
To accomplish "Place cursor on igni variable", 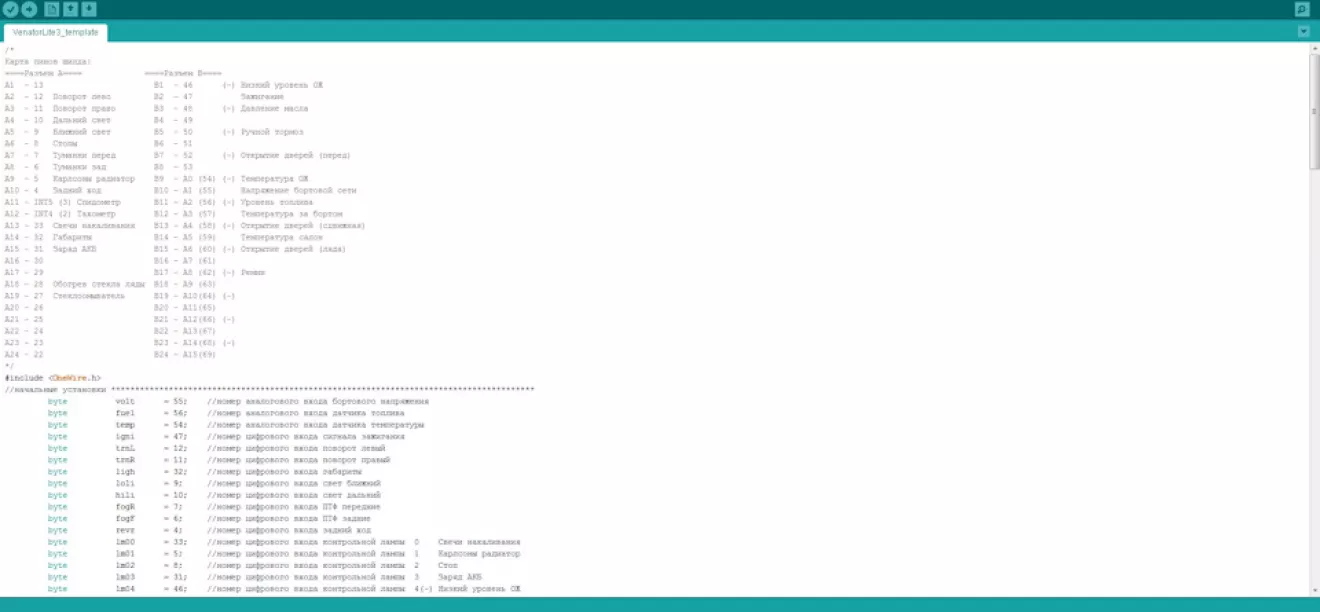I will 125,437.
